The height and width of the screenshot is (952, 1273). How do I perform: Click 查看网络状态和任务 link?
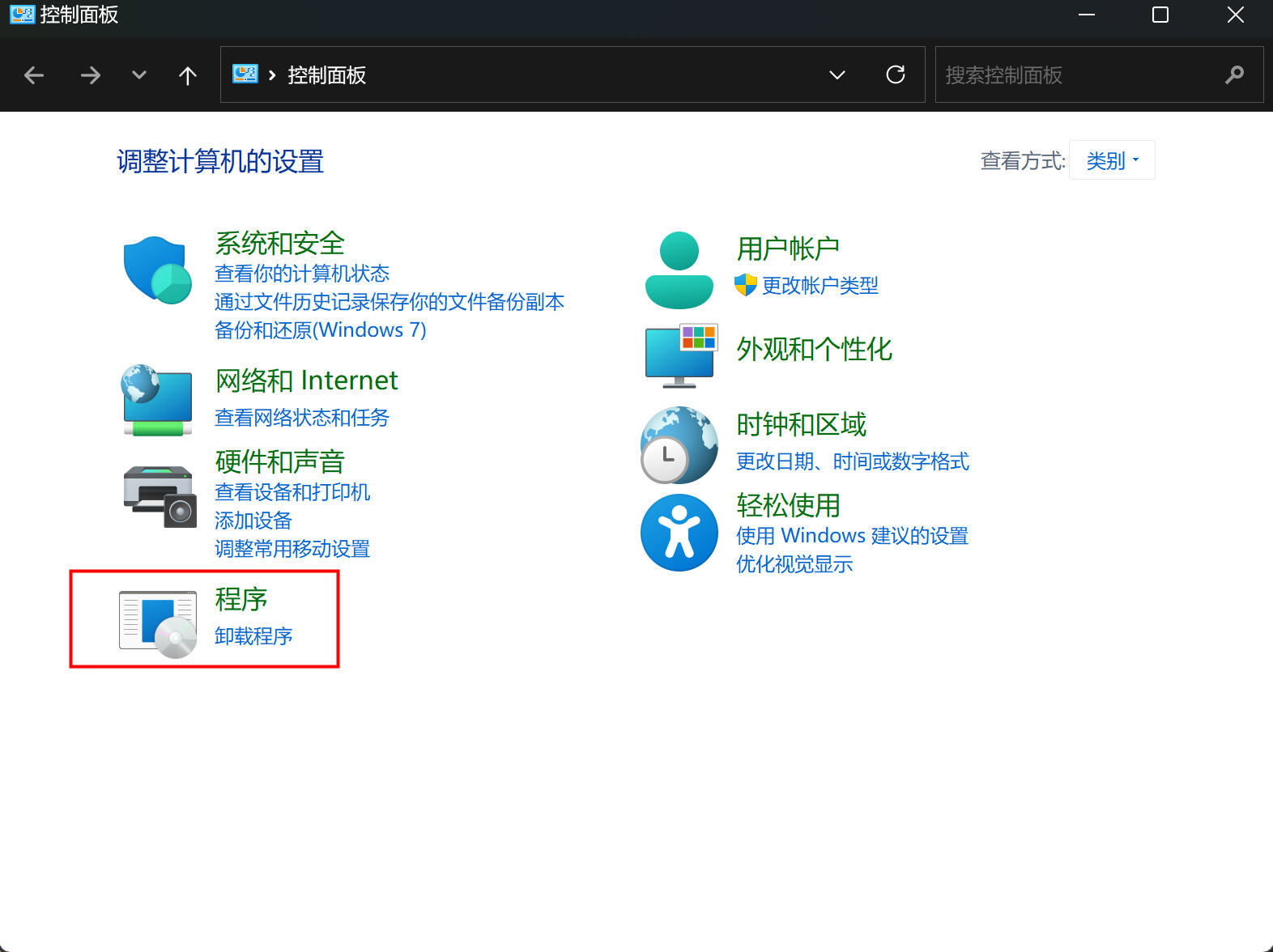[x=301, y=418]
